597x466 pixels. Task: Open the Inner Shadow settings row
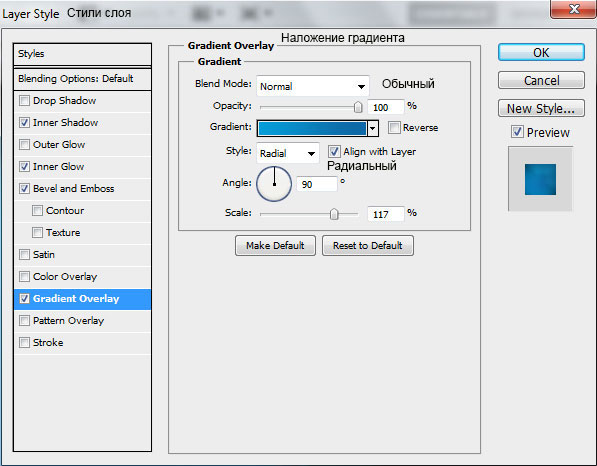(82, 123)
